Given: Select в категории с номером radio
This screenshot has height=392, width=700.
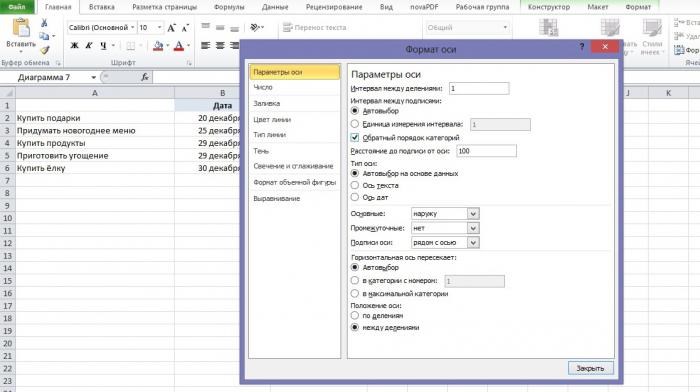Looking at the screenshot, I should 355,280.
